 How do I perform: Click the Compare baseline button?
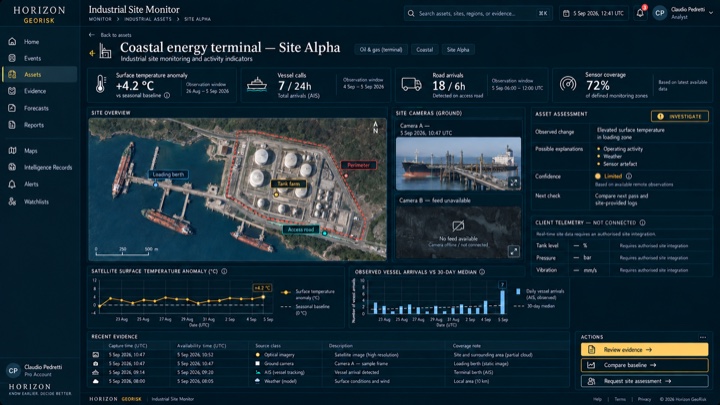pos(644,366)
